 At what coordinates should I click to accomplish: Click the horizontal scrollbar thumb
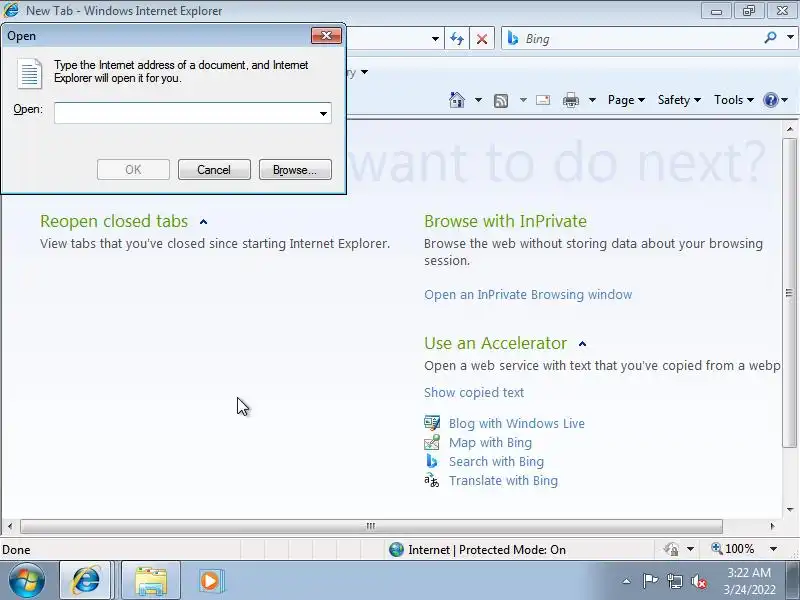[x=371, y=526]
